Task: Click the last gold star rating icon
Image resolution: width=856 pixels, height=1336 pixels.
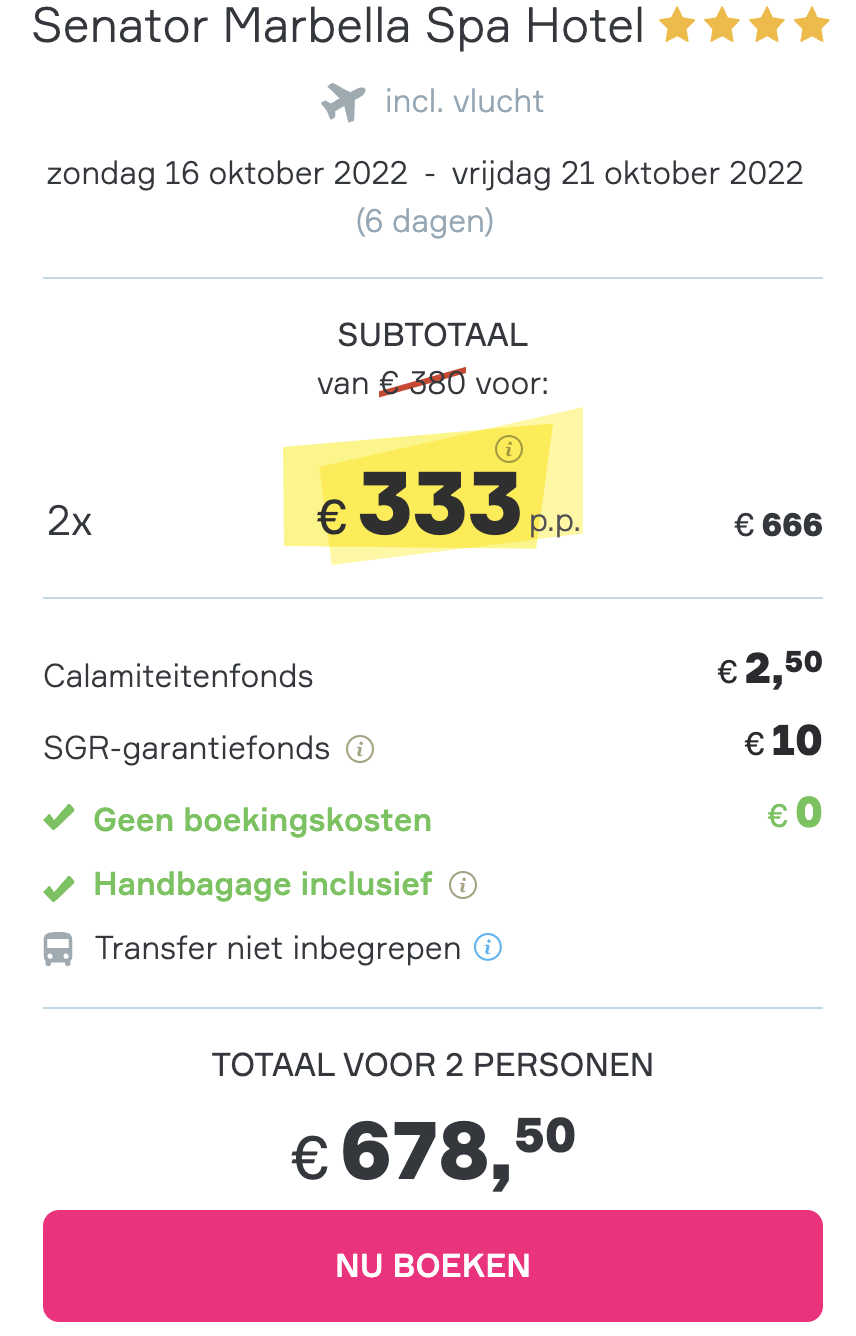Action: pyautogui.click(x=812, y=27)
